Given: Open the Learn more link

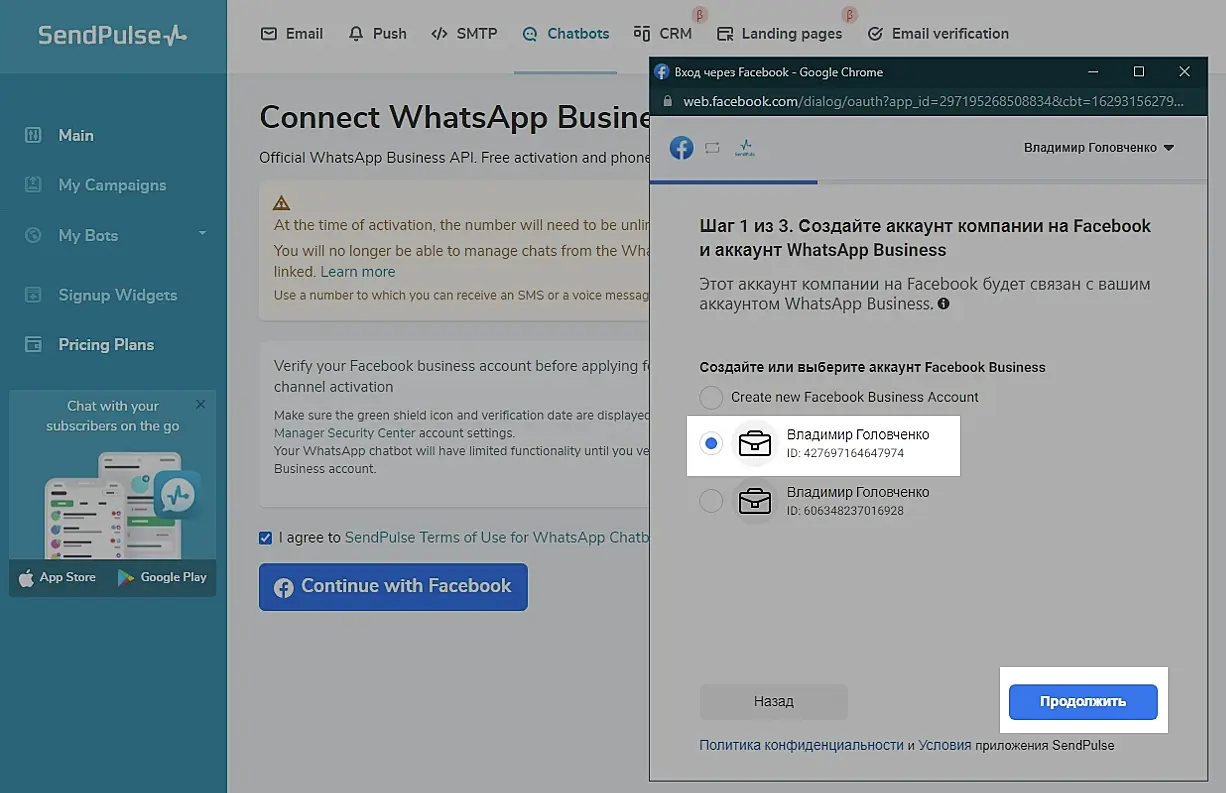Looking at the screenshot, I should pyautogui.click(x=358, y=272).
